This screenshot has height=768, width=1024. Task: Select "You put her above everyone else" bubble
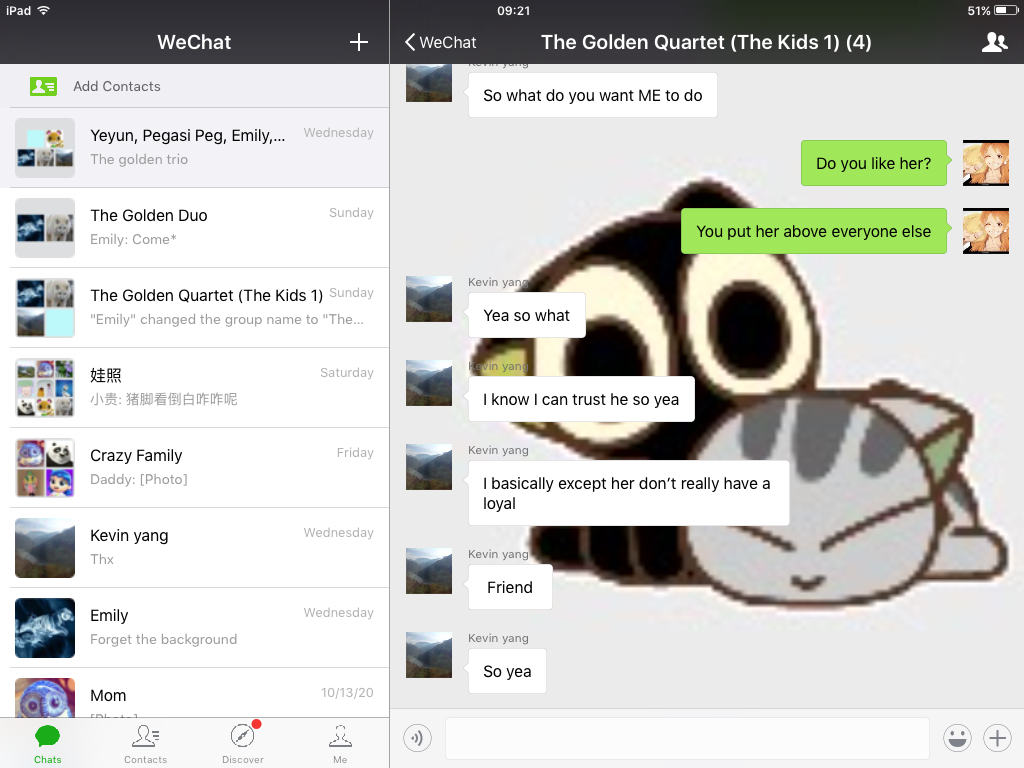(x=814, y=231)
